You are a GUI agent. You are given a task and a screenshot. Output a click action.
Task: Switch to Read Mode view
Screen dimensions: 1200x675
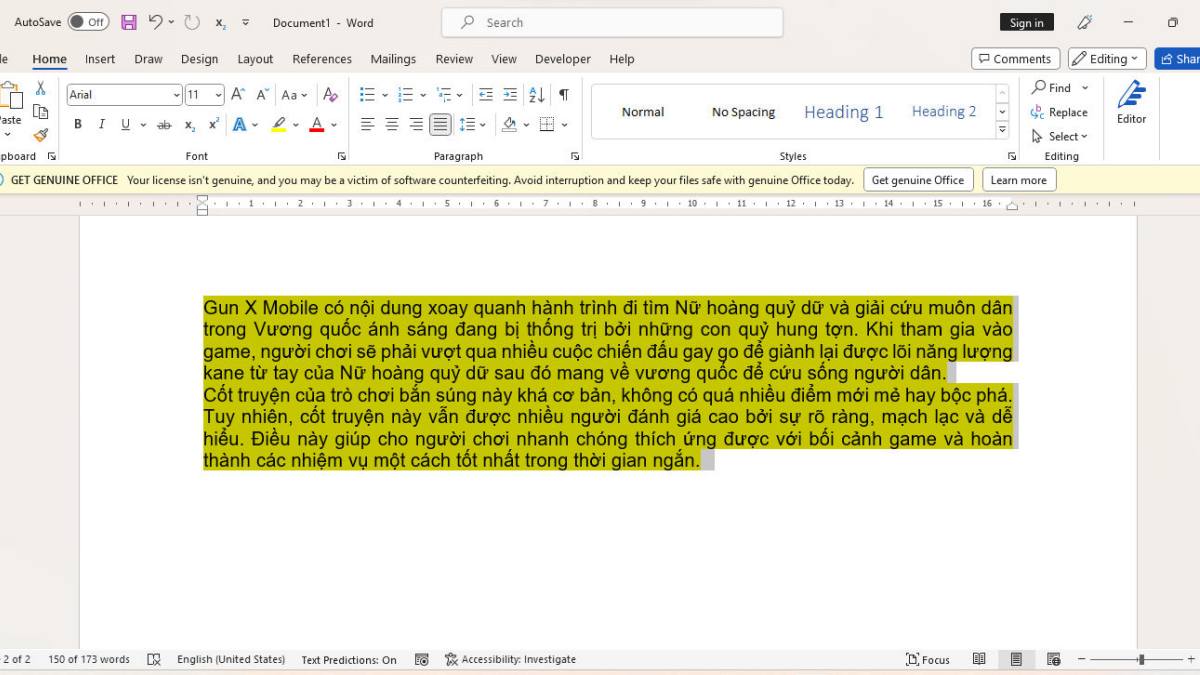point(979,660)
